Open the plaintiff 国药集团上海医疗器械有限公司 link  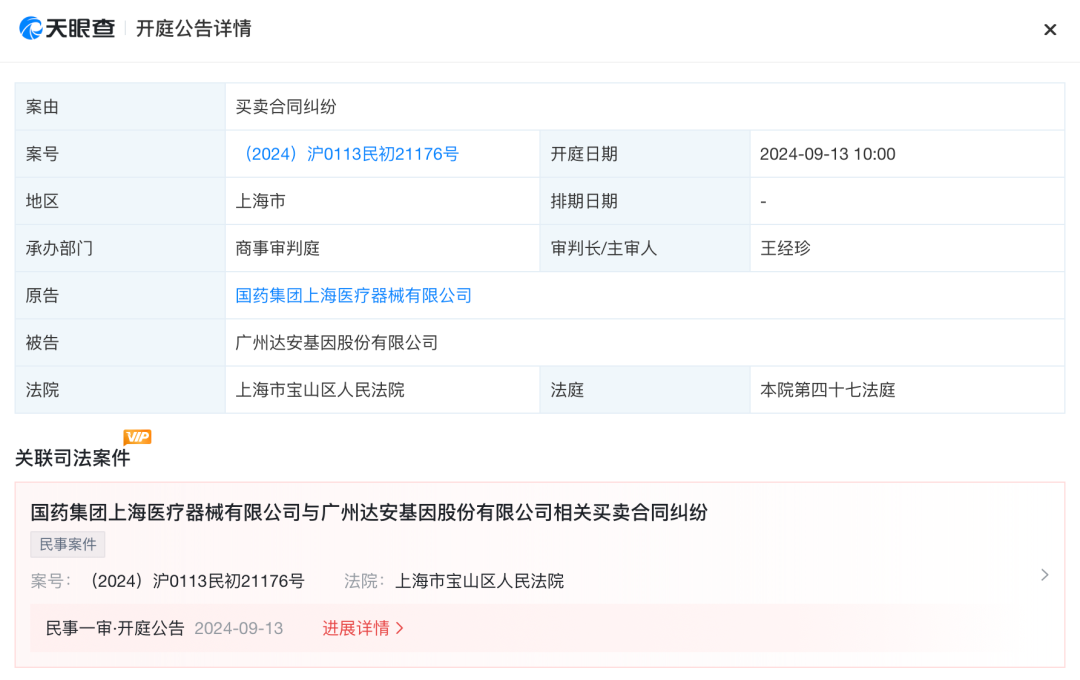pos(353,296)
